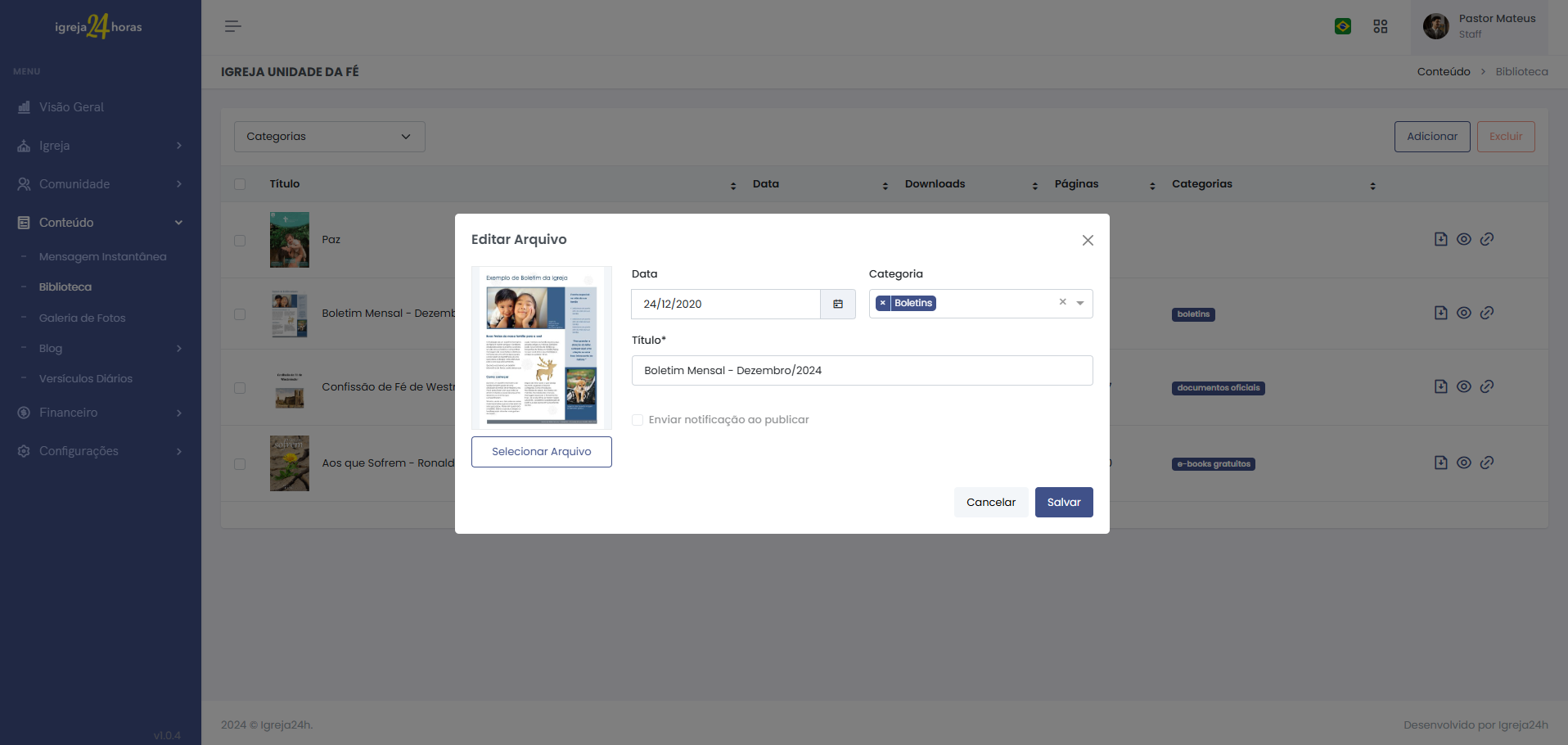The height and width of the screenshot is (745, 1568).
Task: Open the apps grid icon
Action: [x=1380, y=26]
